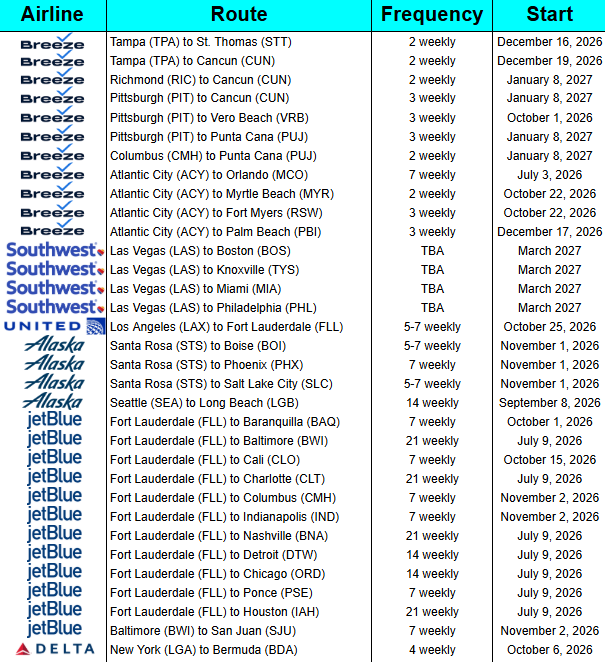Click the jetBlue logo beside Fort Lauderdale to Baranquilla
Viewport: 605px width, 662px height.
click(x=54, y=421)
